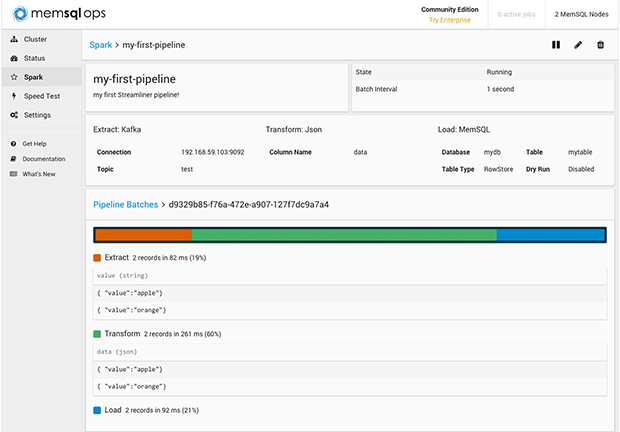Screen dimensions: 620x432
Task: Open Speed Test in the sidebar
Action: (x=42, y=96)
